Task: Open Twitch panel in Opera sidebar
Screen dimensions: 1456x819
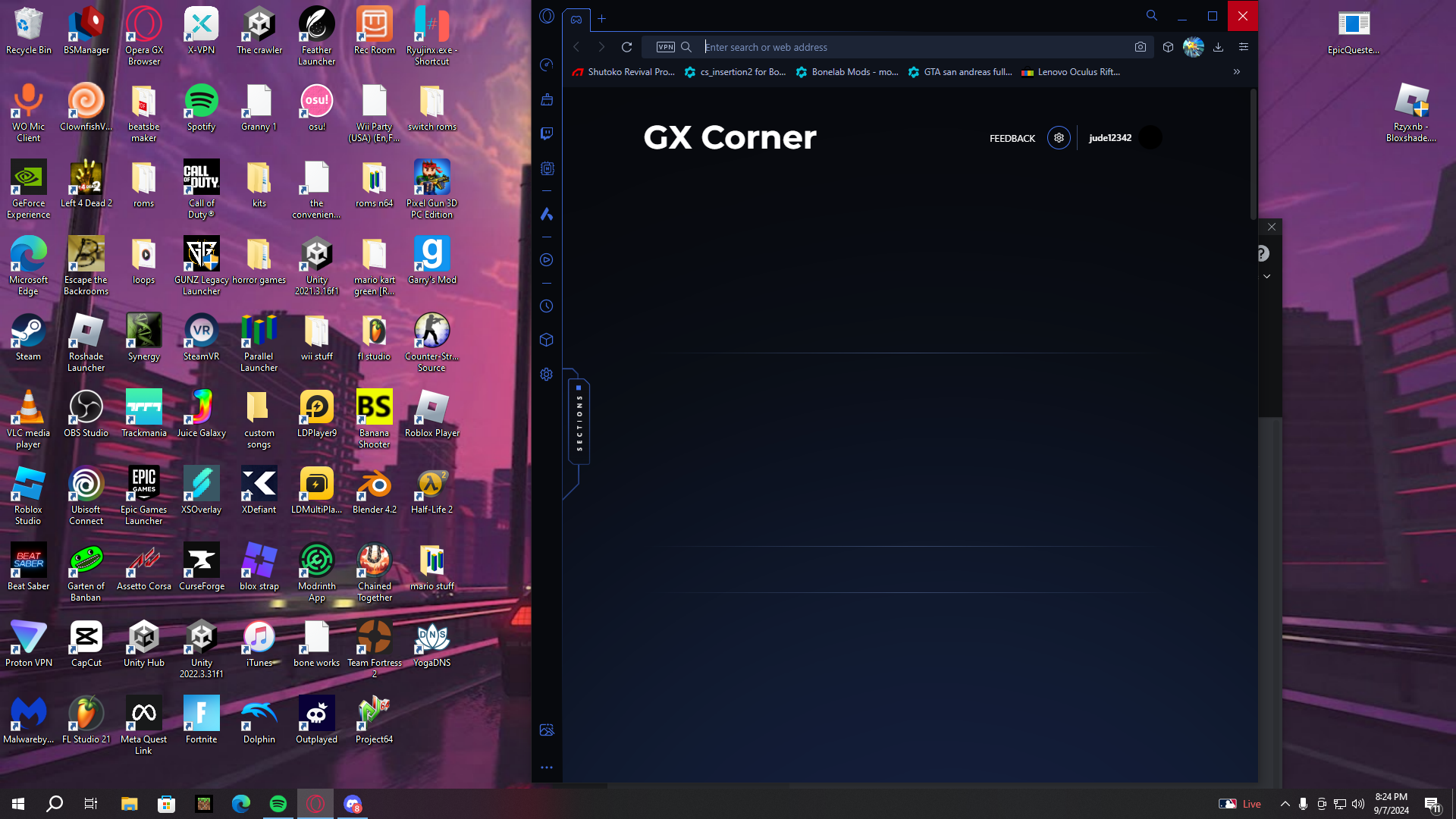Action: tap(546, 133)
